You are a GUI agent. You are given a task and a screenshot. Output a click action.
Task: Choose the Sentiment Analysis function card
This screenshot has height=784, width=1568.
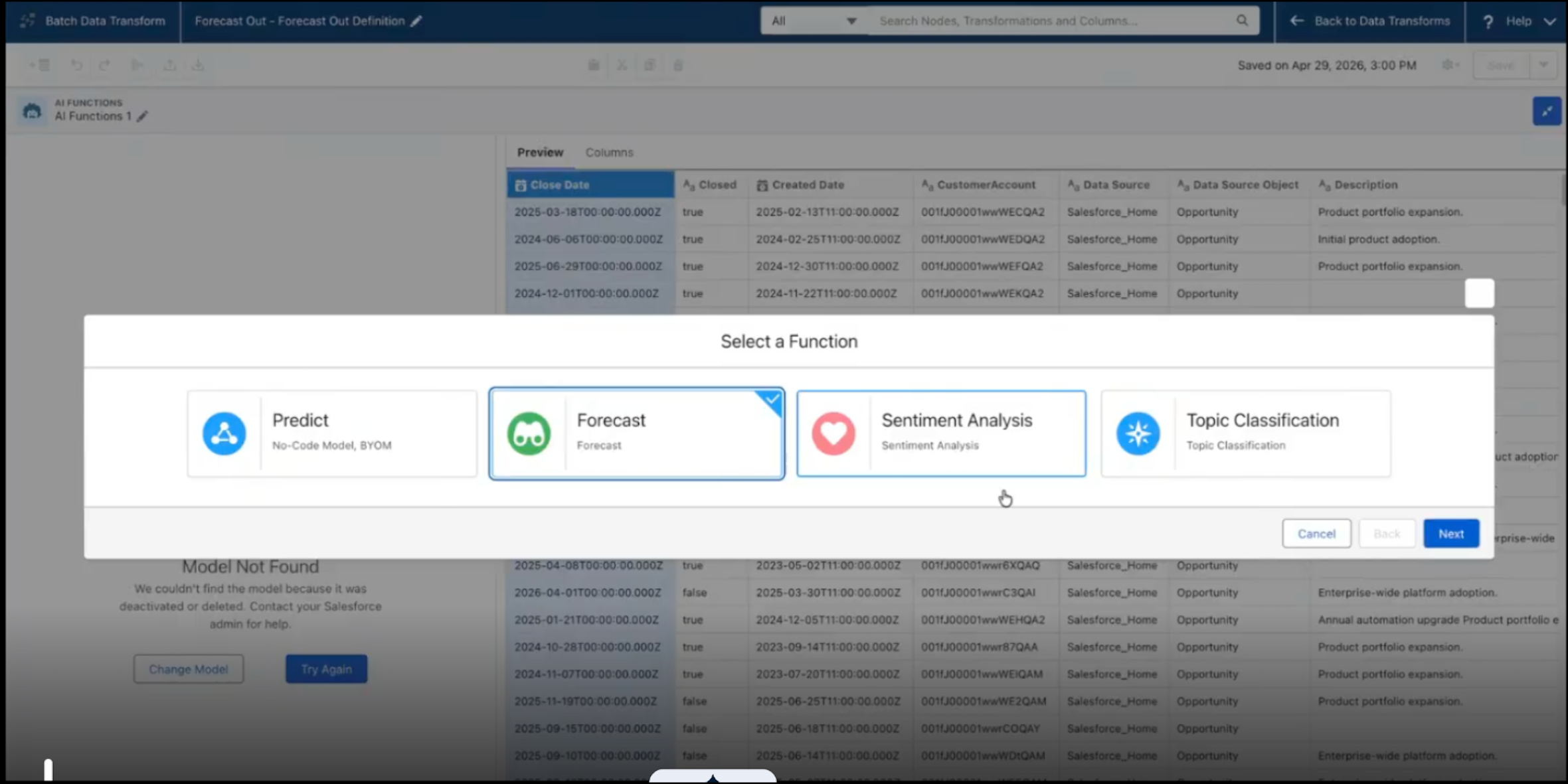click(x=941, y=433)
